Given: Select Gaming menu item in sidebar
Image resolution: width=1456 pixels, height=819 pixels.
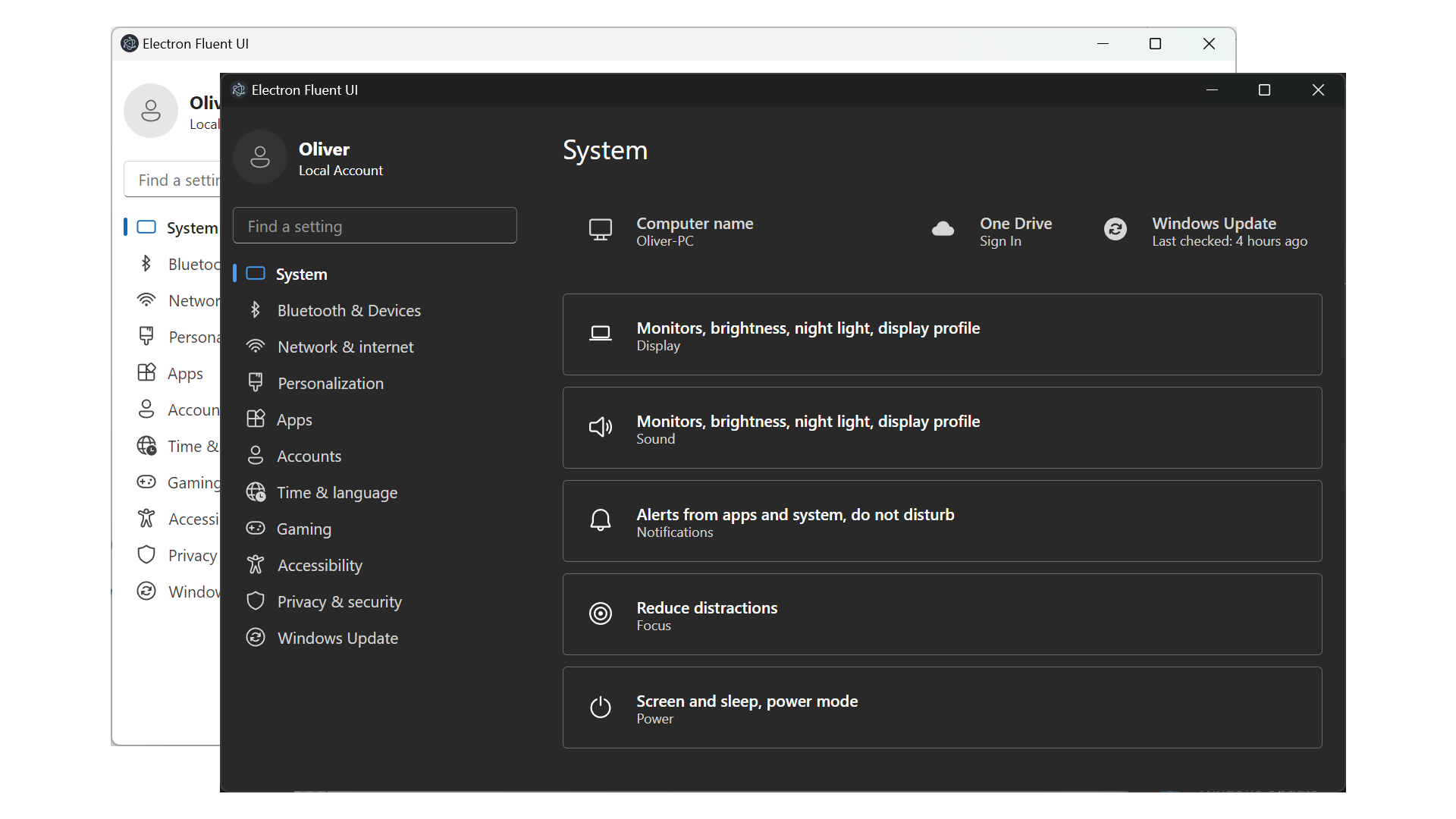Looking at the screenshot, I should point(304,528).
